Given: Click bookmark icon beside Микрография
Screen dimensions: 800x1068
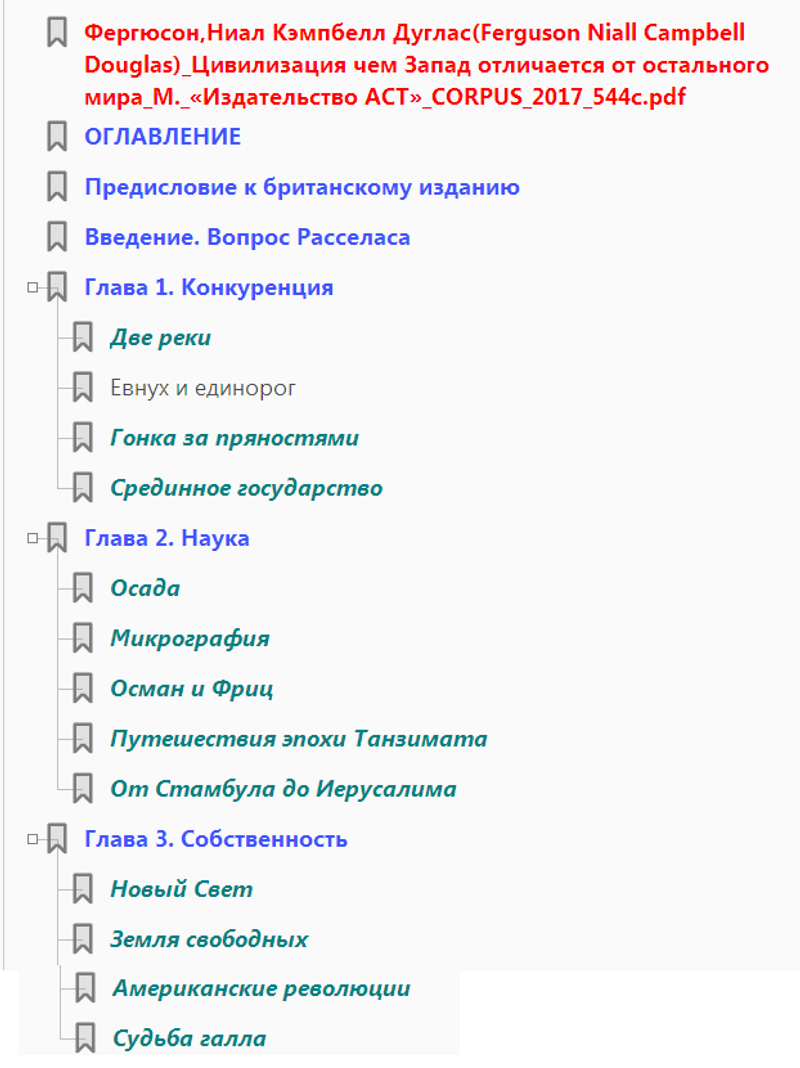Looking at the screenshot, I should point(83,638).
